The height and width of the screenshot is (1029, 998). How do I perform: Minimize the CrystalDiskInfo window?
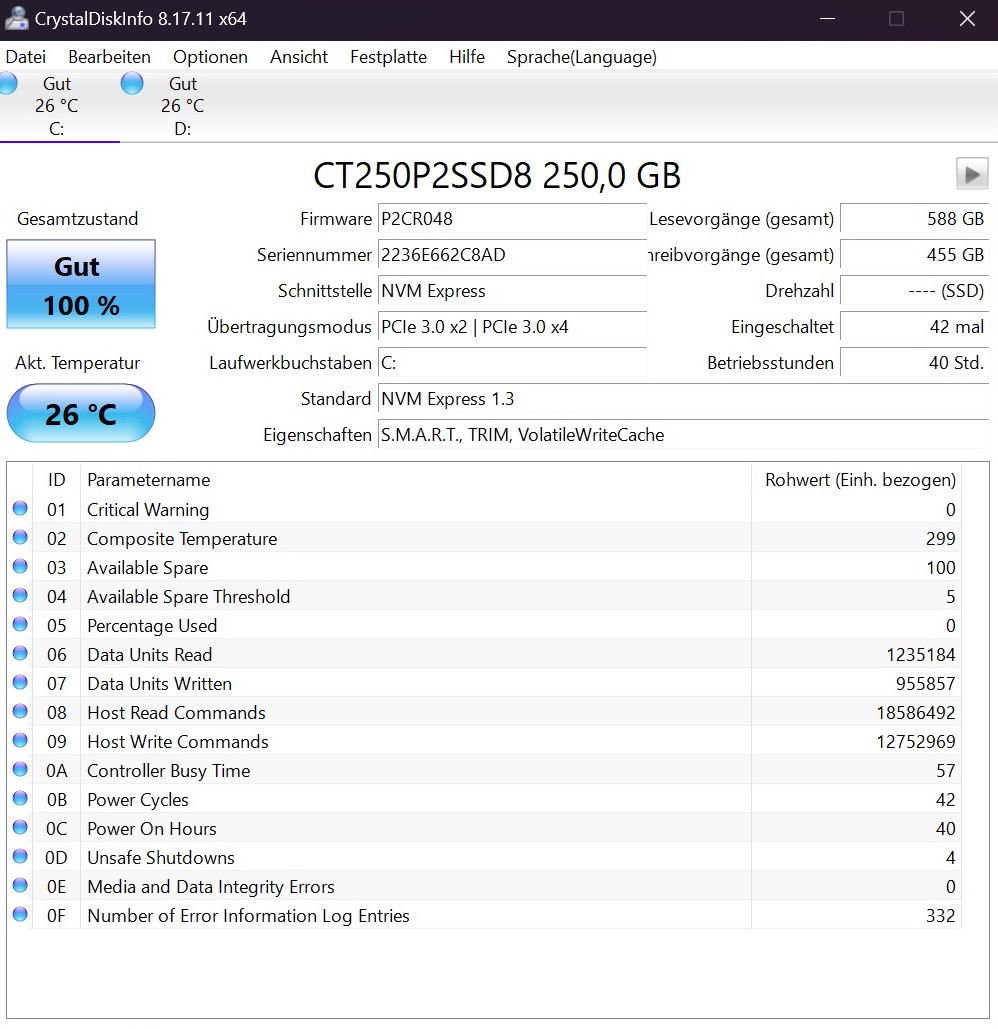click(x=827, y=18)
